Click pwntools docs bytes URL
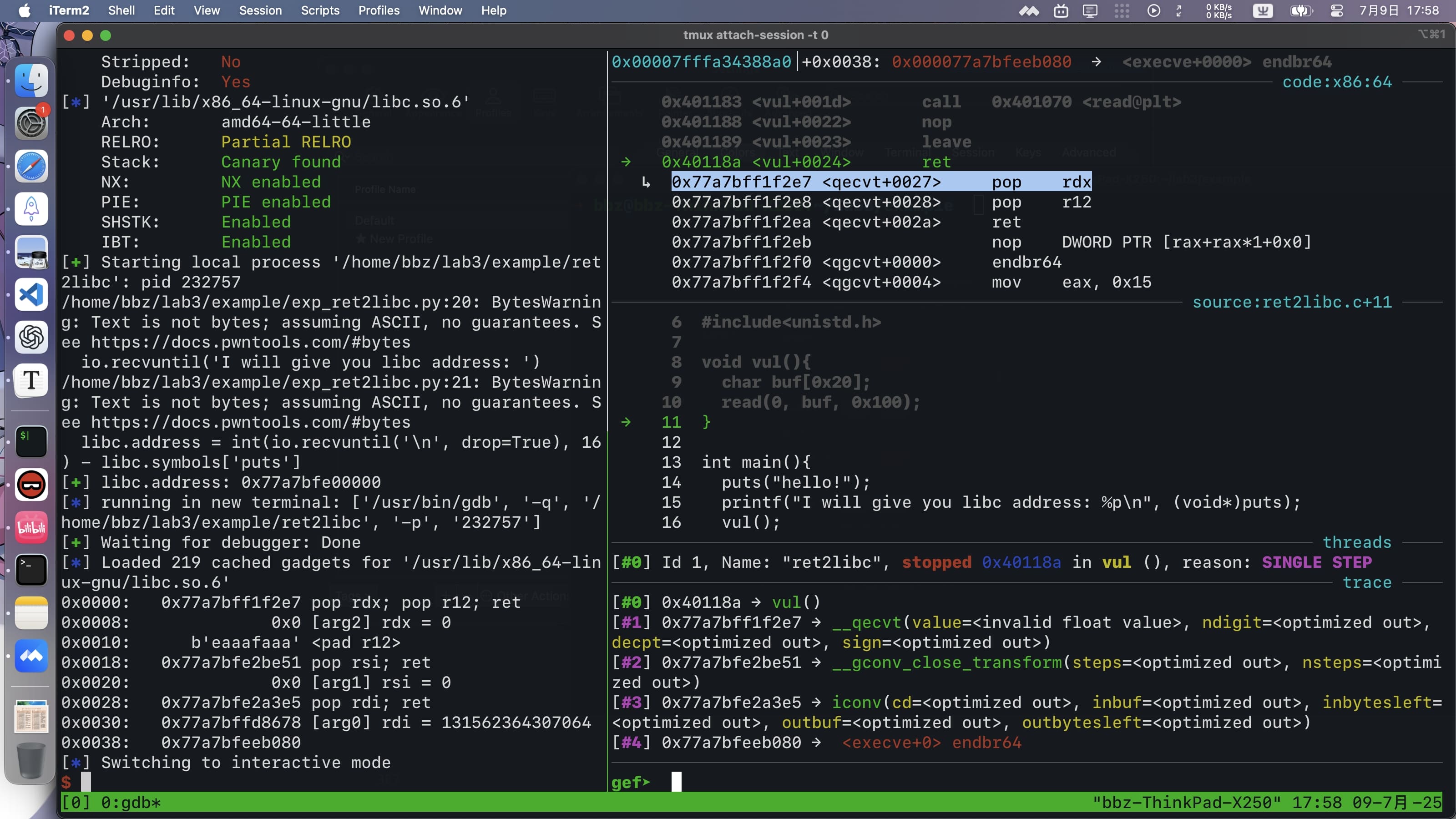The width and height of the screenshot is (1456, 819). point(250,343)
